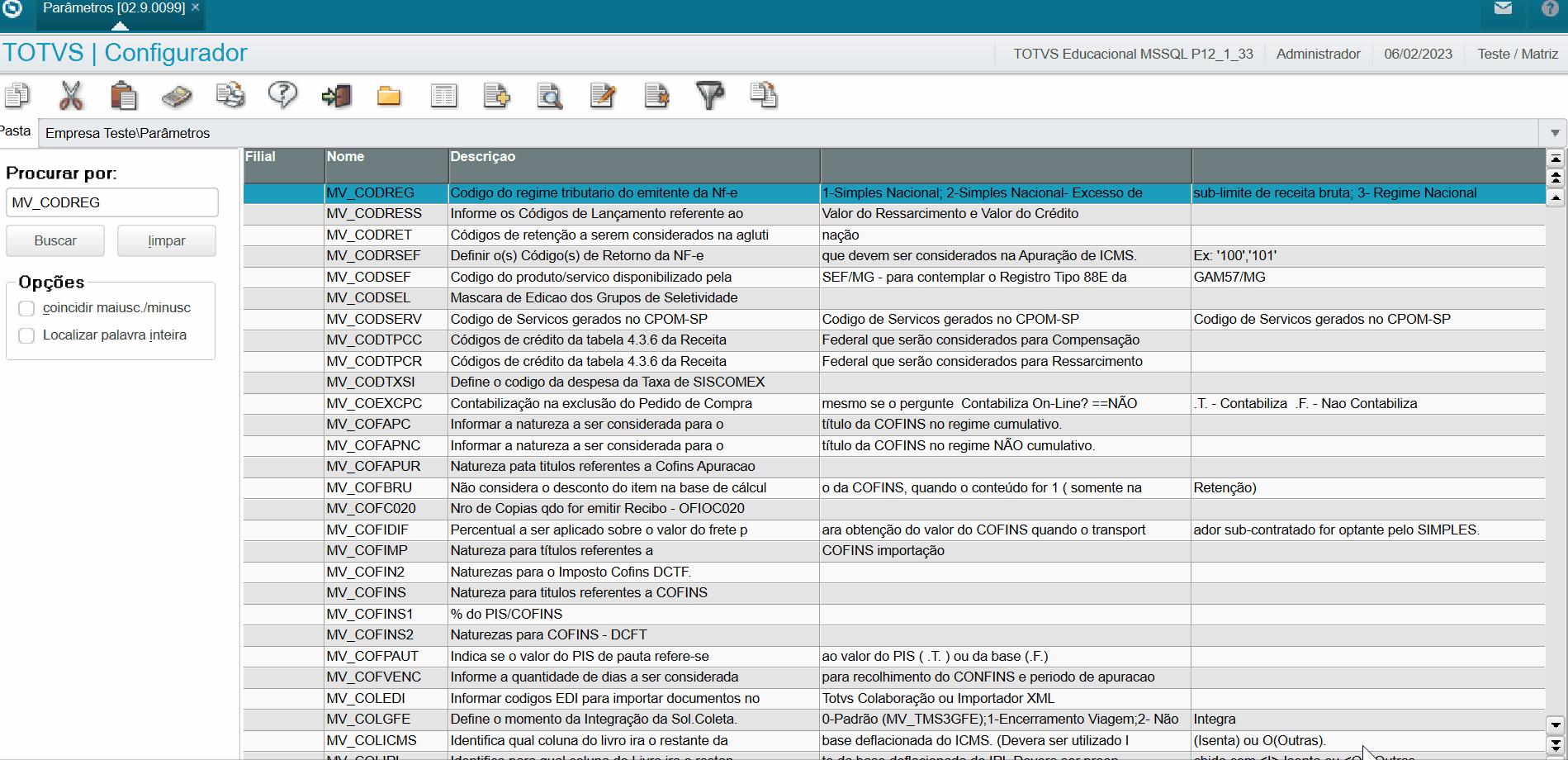
Task: Click the yellow folder icon
Action: click(389, 96)
